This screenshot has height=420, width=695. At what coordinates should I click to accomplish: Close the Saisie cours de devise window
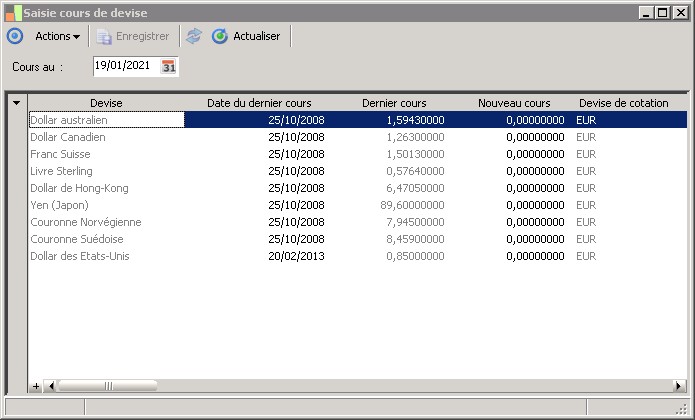pyautogui.click(x=680, y=13)
